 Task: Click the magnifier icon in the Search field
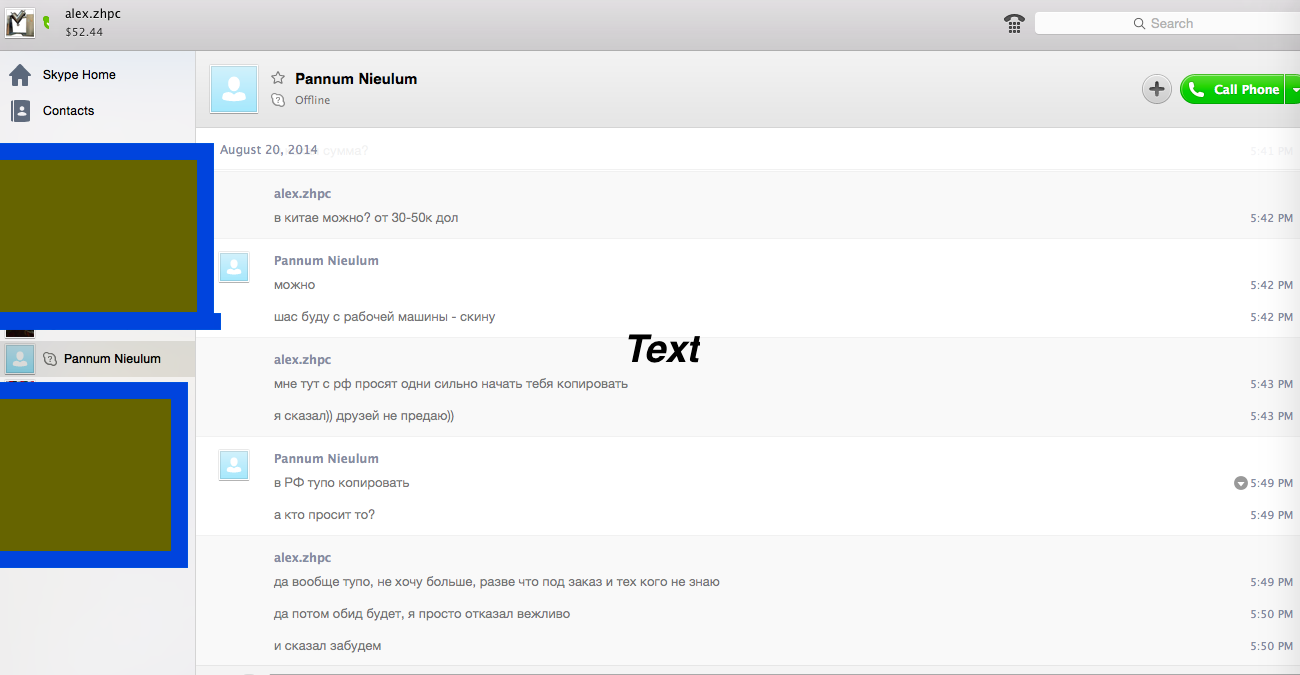[x=1139, y=23]
